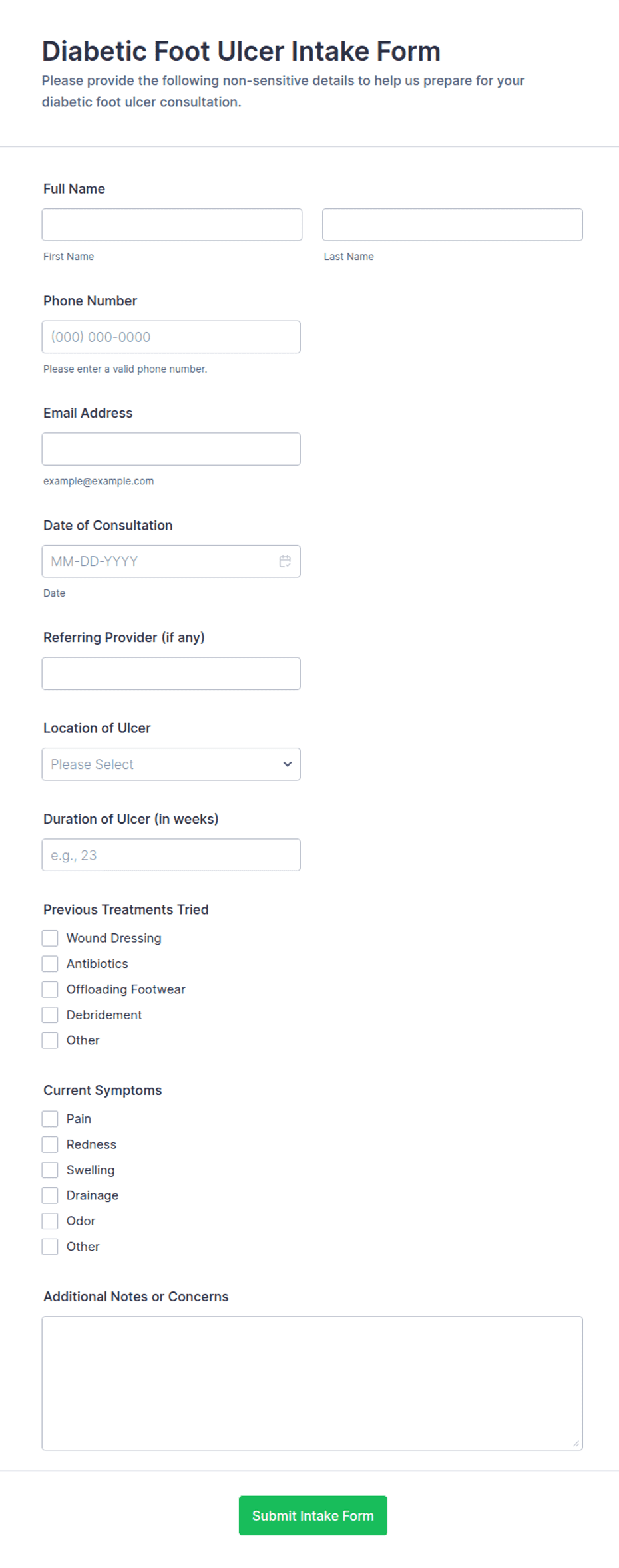Focus the Referring Provider input field
Screen dimensions: 619x1568
tap(171, 673)
